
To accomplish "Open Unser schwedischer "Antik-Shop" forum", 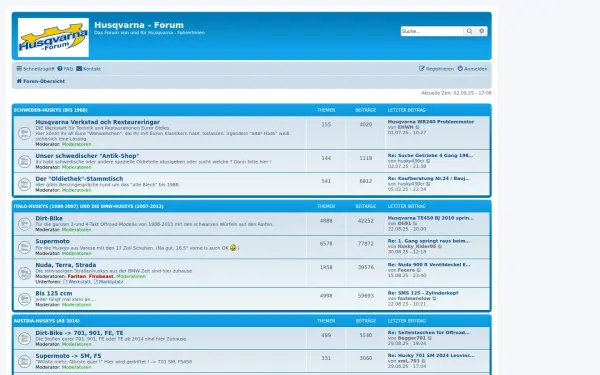I will click(87, 156).
